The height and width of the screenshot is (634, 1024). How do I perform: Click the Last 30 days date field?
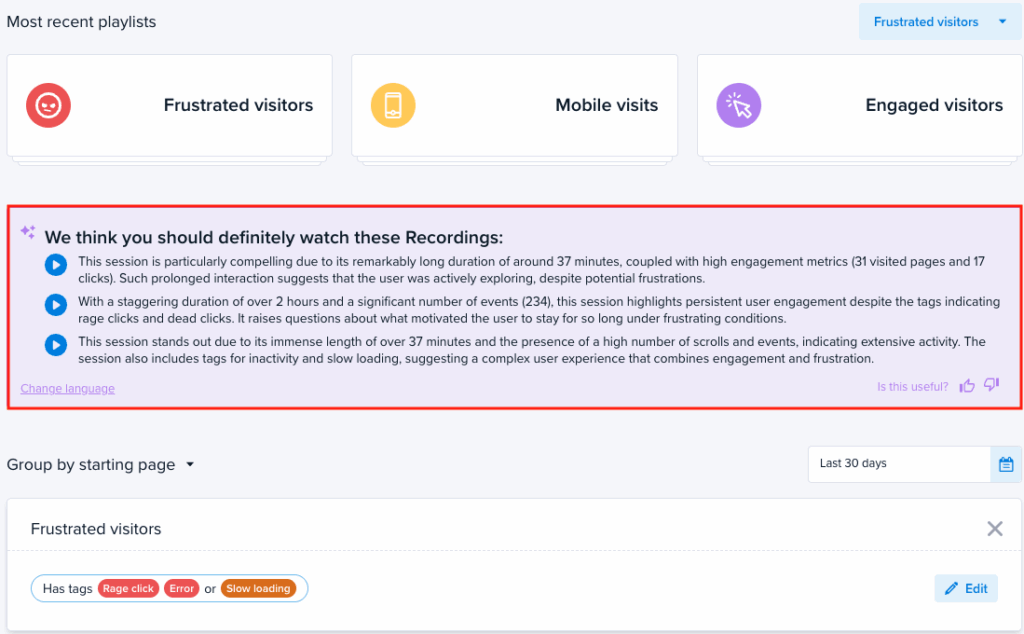click(898, 464)
